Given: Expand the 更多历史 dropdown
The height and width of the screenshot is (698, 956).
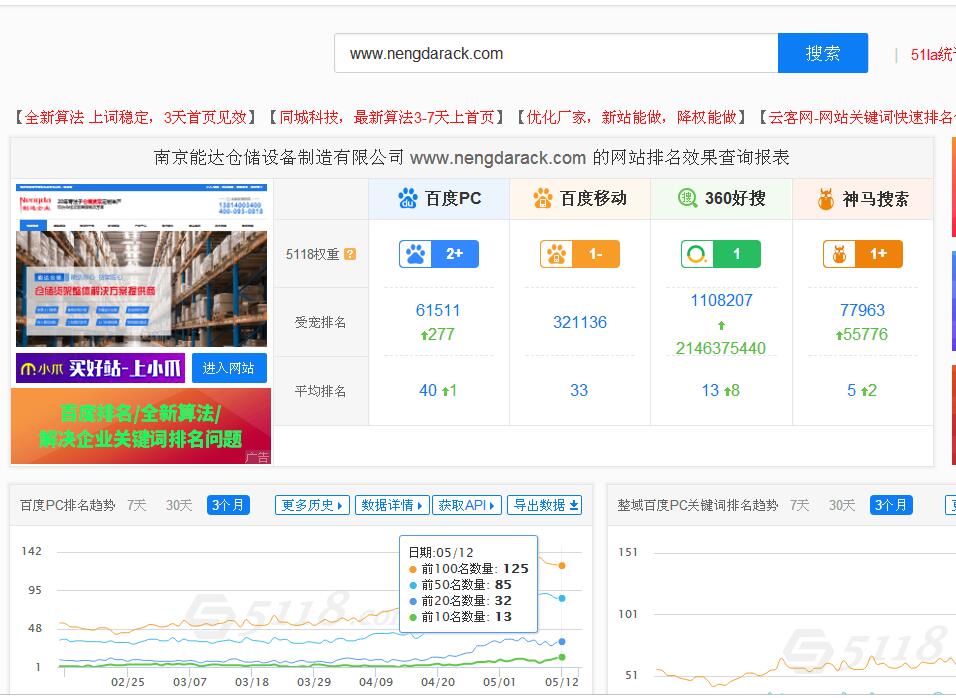Looking at the screenshot, I should click(313, 505).
